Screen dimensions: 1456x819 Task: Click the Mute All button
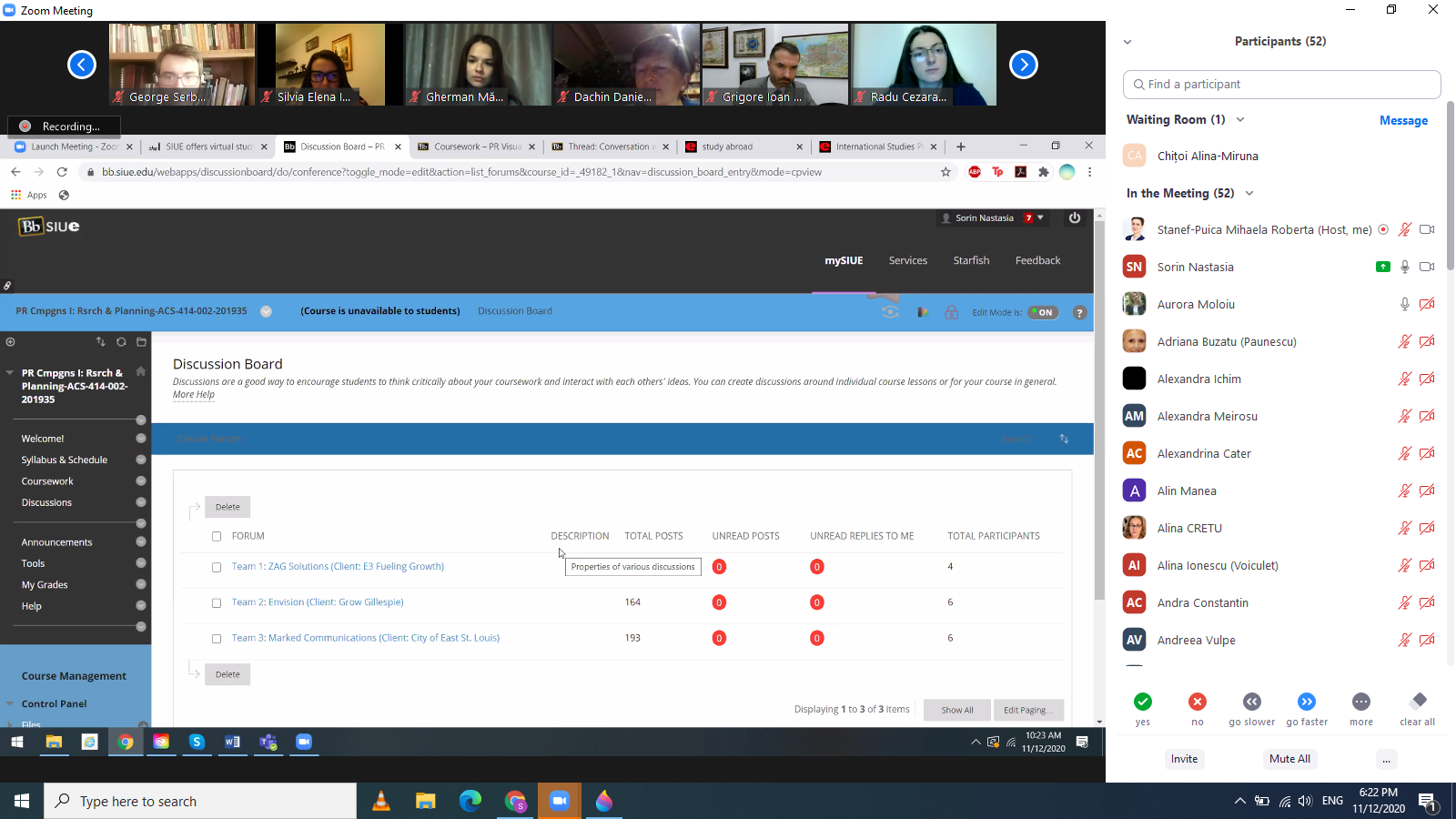tap(1289, 759)
